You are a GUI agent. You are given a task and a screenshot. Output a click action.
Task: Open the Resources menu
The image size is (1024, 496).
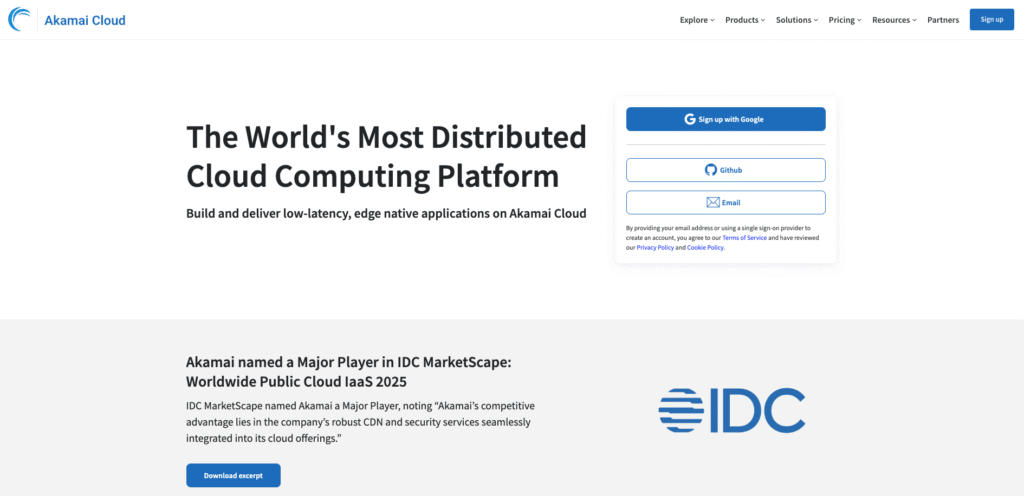pyautogui.click(x=893, y=20)
